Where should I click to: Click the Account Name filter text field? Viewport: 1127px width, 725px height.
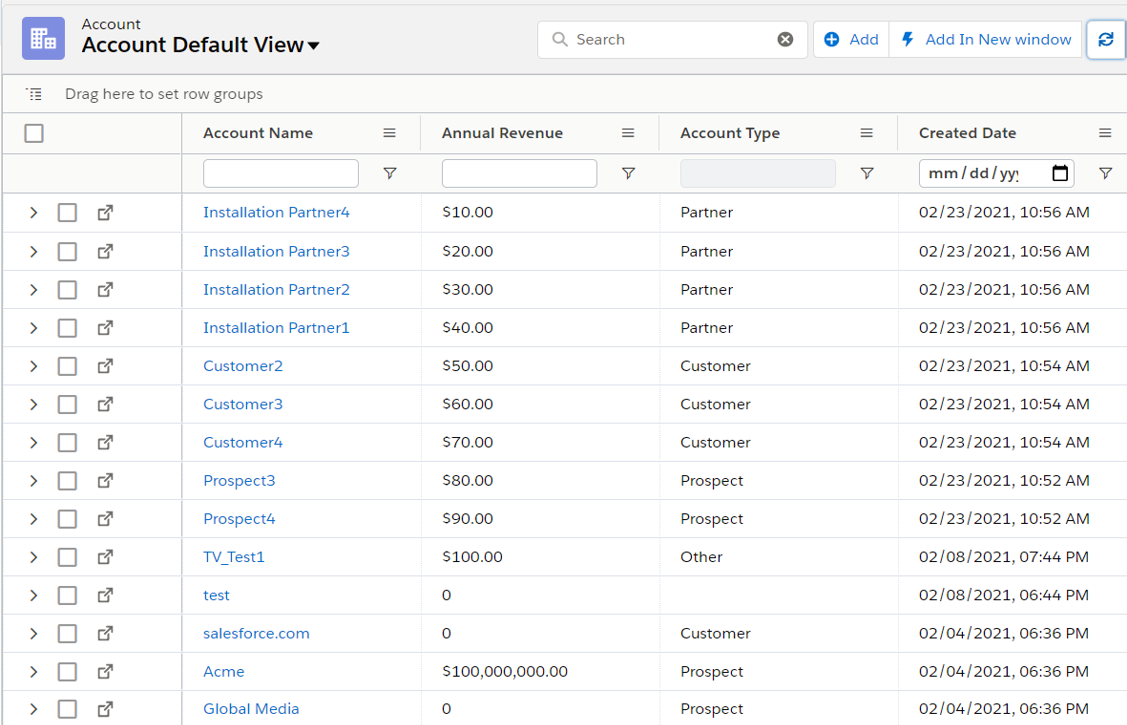point(280,173)
